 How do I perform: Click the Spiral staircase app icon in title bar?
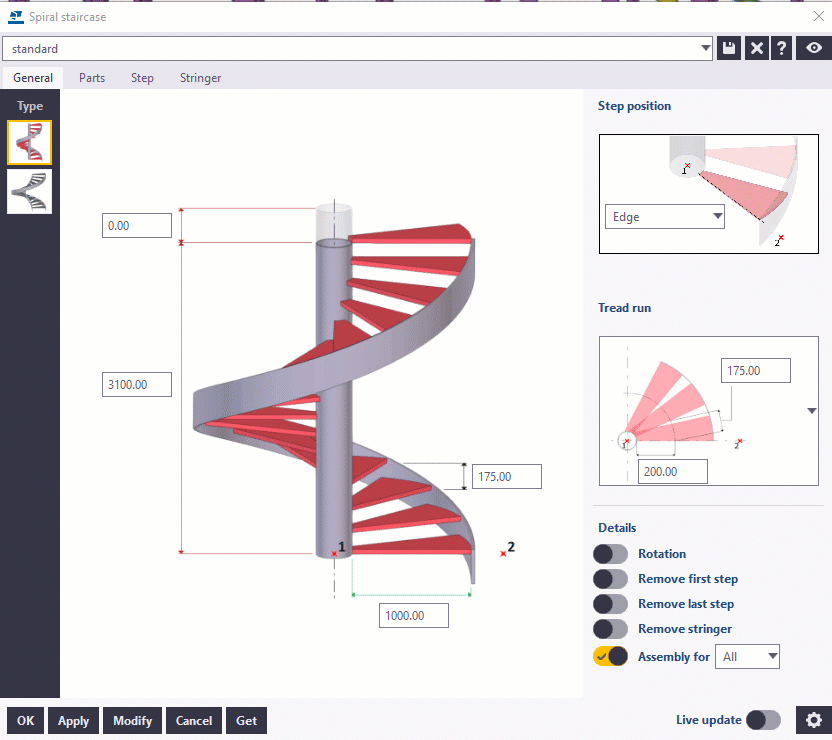16,17
